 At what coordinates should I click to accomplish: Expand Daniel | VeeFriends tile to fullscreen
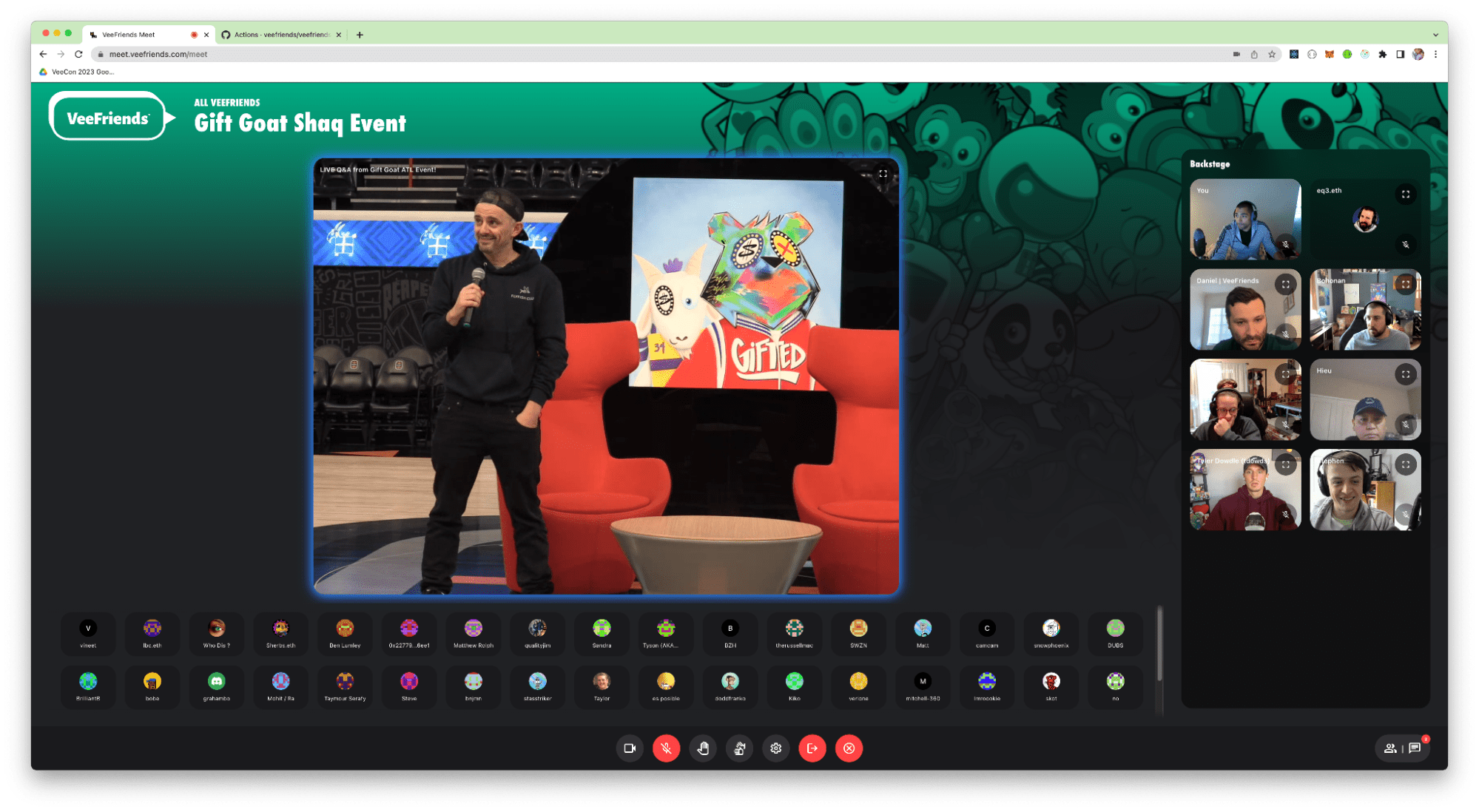tap(1286, 285)
